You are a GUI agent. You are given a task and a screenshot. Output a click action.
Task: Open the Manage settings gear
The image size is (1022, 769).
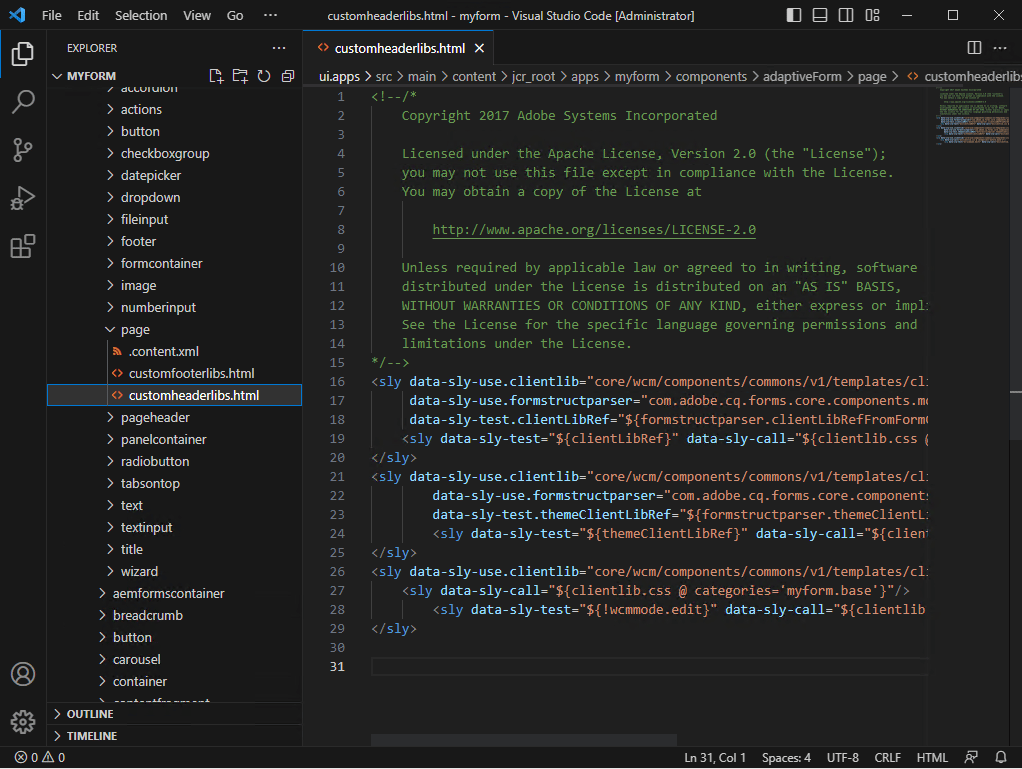pos(22,722)
